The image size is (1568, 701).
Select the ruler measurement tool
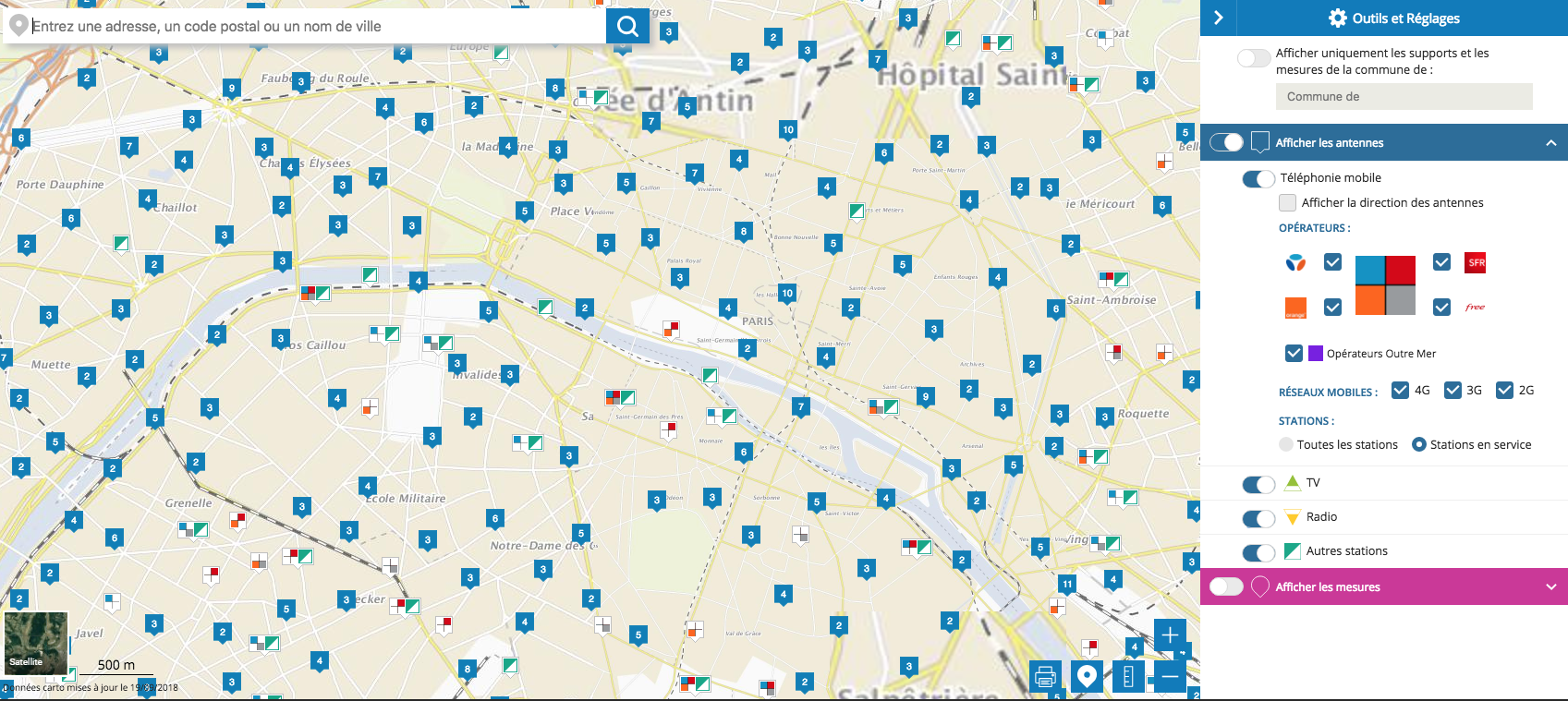tap(1128, 677)
